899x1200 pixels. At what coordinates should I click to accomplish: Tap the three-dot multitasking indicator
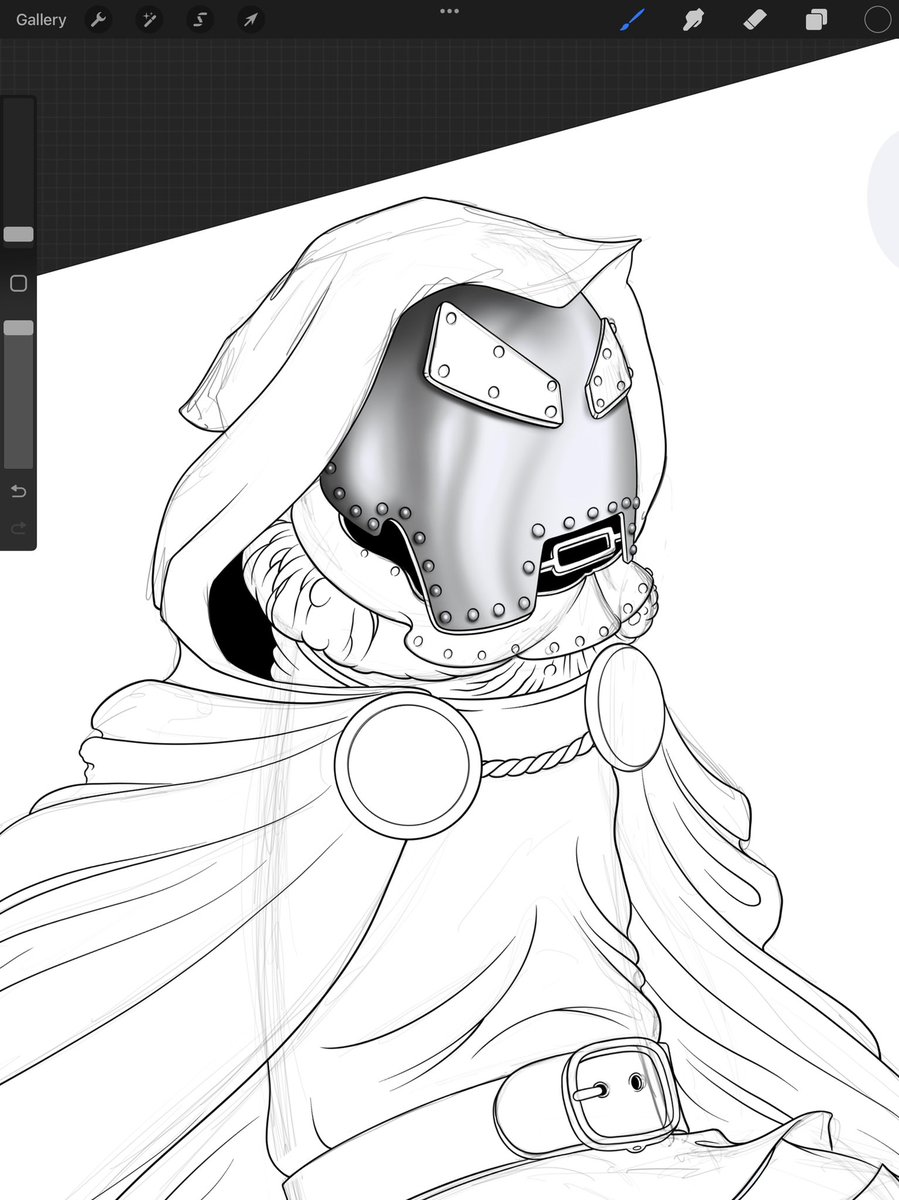point(449,11)
